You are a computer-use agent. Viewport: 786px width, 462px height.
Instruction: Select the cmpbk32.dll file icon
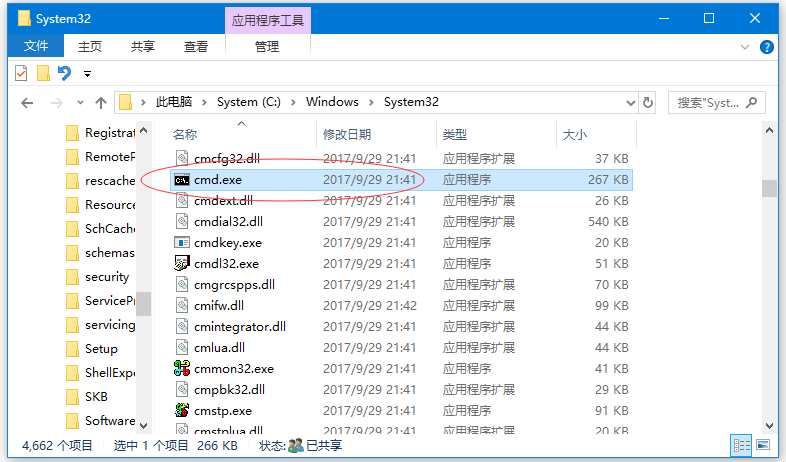pyautogui.click(x=181, y=390)
